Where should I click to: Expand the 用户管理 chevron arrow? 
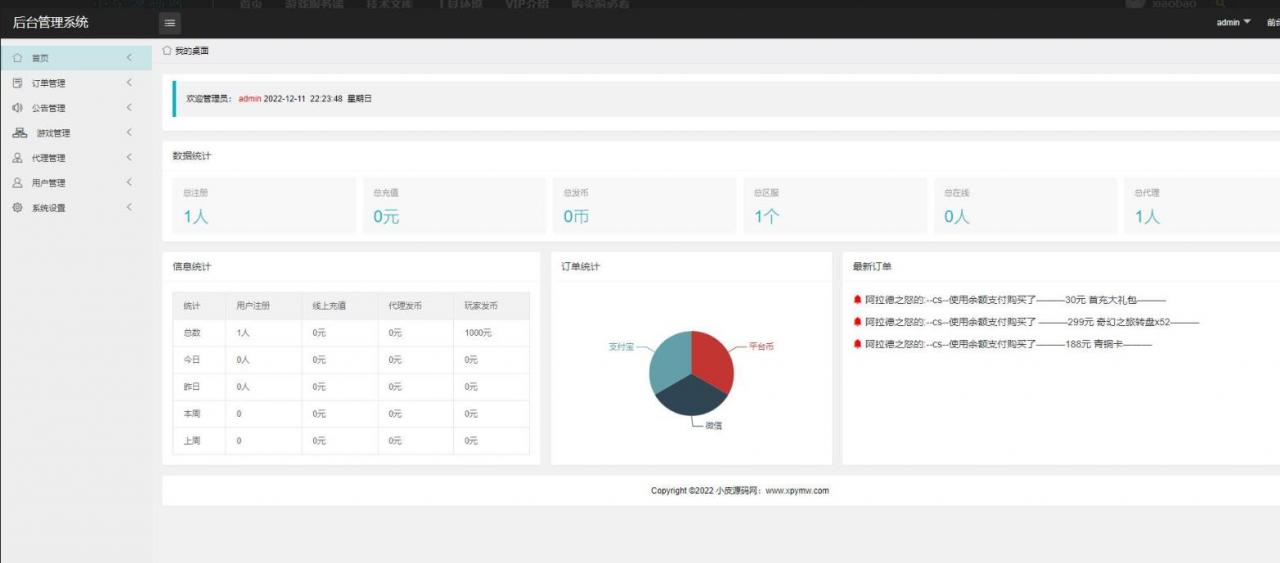[x=129, y=182]
